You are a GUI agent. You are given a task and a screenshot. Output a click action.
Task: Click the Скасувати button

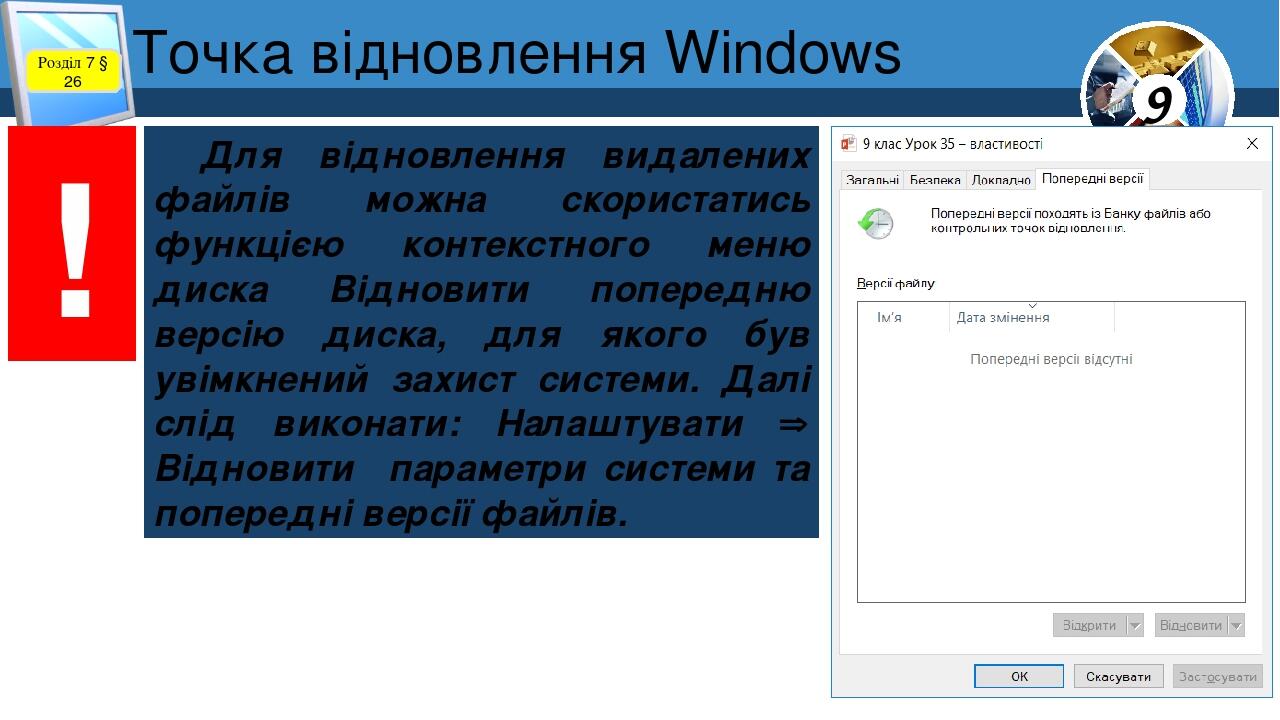point(1118,677)
